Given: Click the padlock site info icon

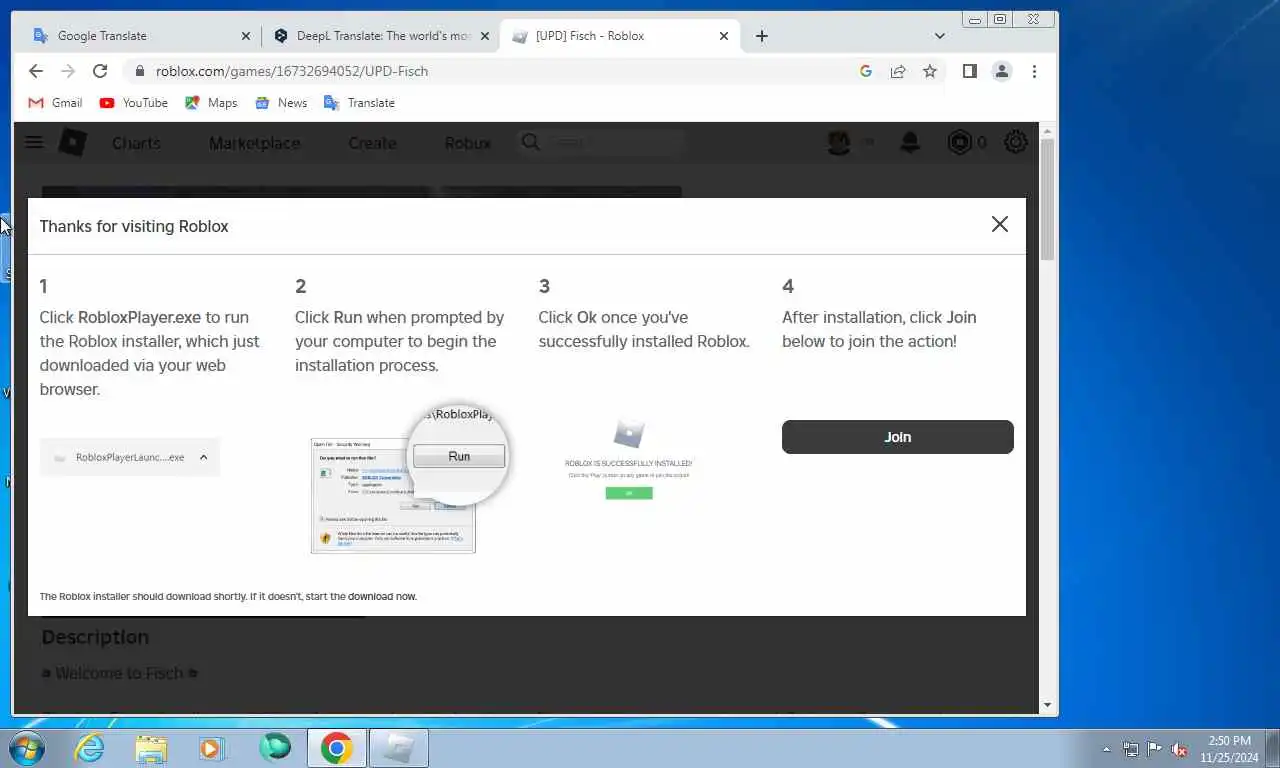Looking at the screenshot, I should (139, 71).
